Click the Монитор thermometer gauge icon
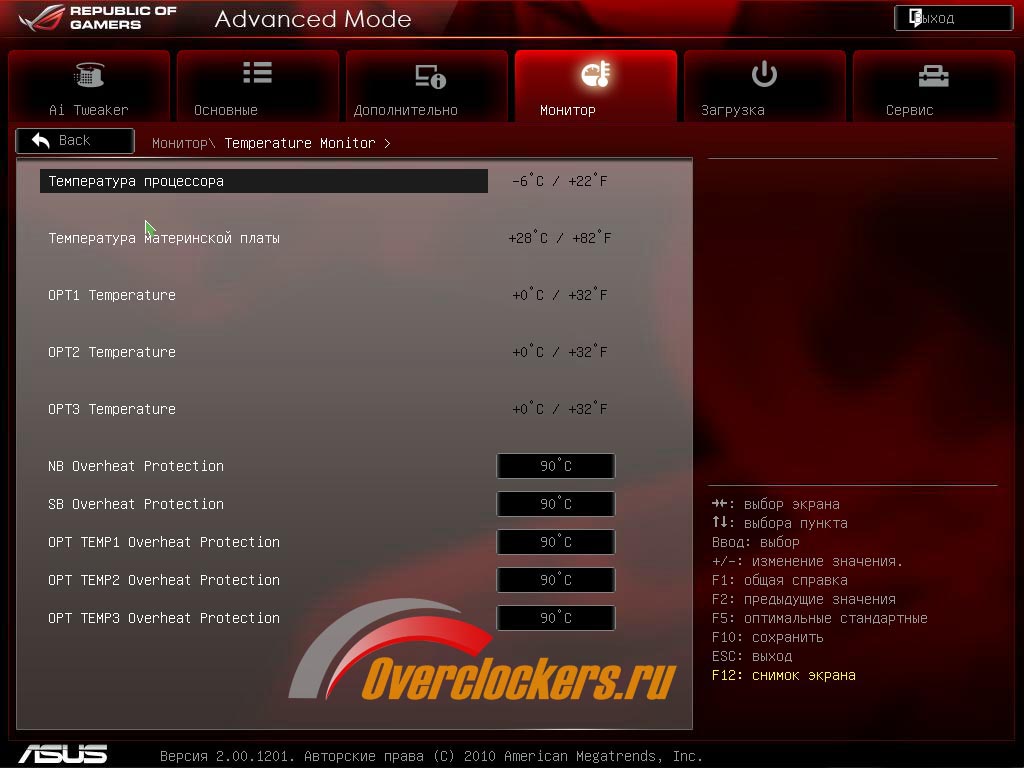1024x768 pixels. click(x=596, y=74)
